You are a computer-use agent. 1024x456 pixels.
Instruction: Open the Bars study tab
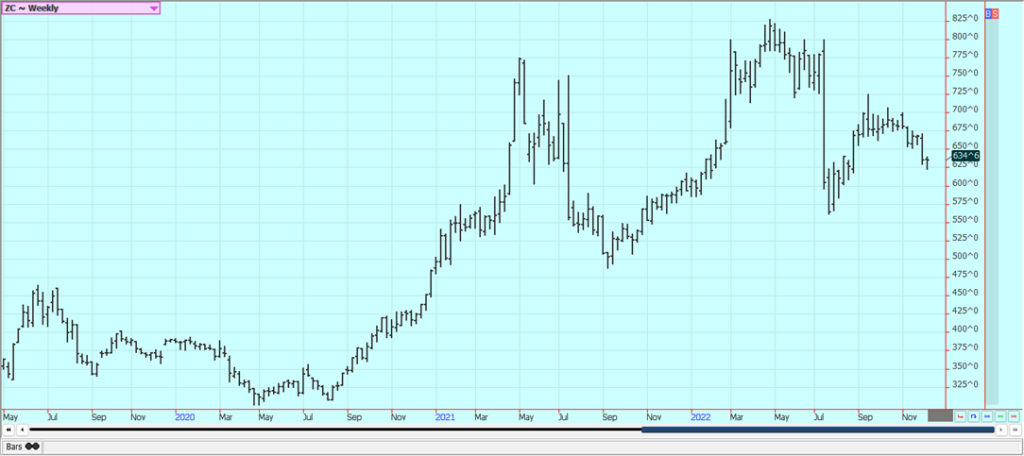22,447
